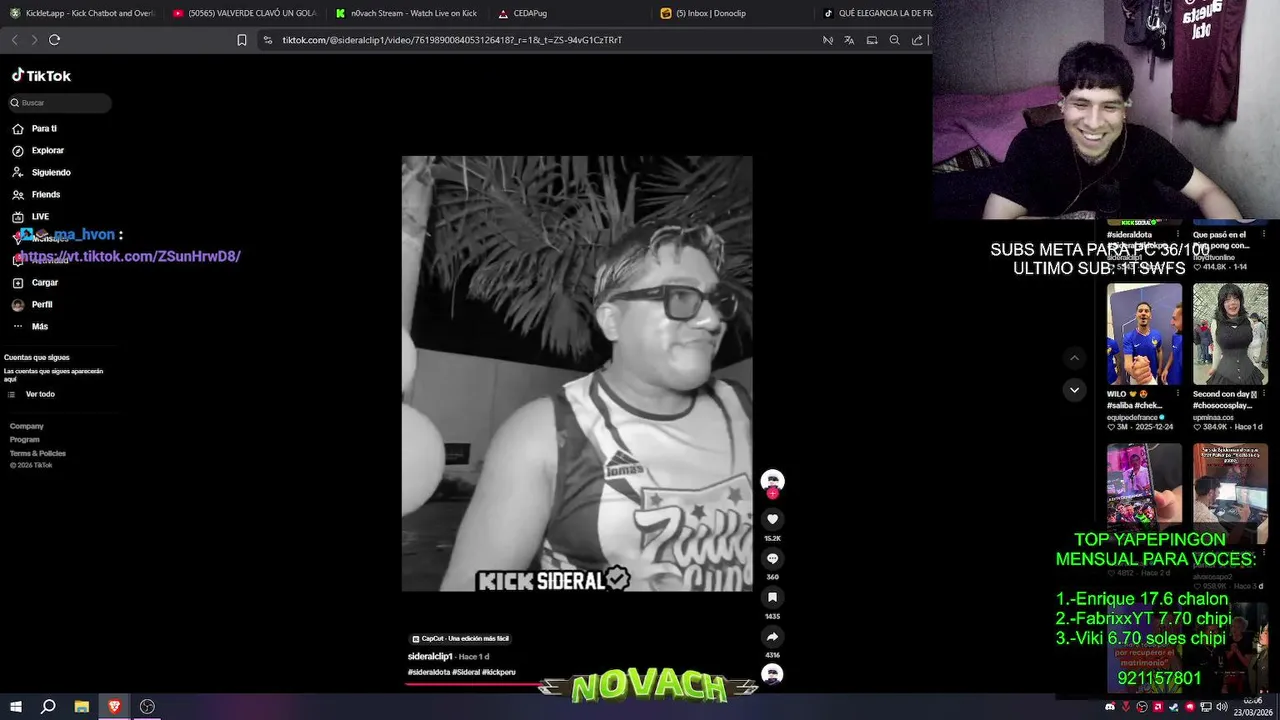Open OBS Studio from the taskbar
This screenshot has height=720, width=1280.
(147, 707)
